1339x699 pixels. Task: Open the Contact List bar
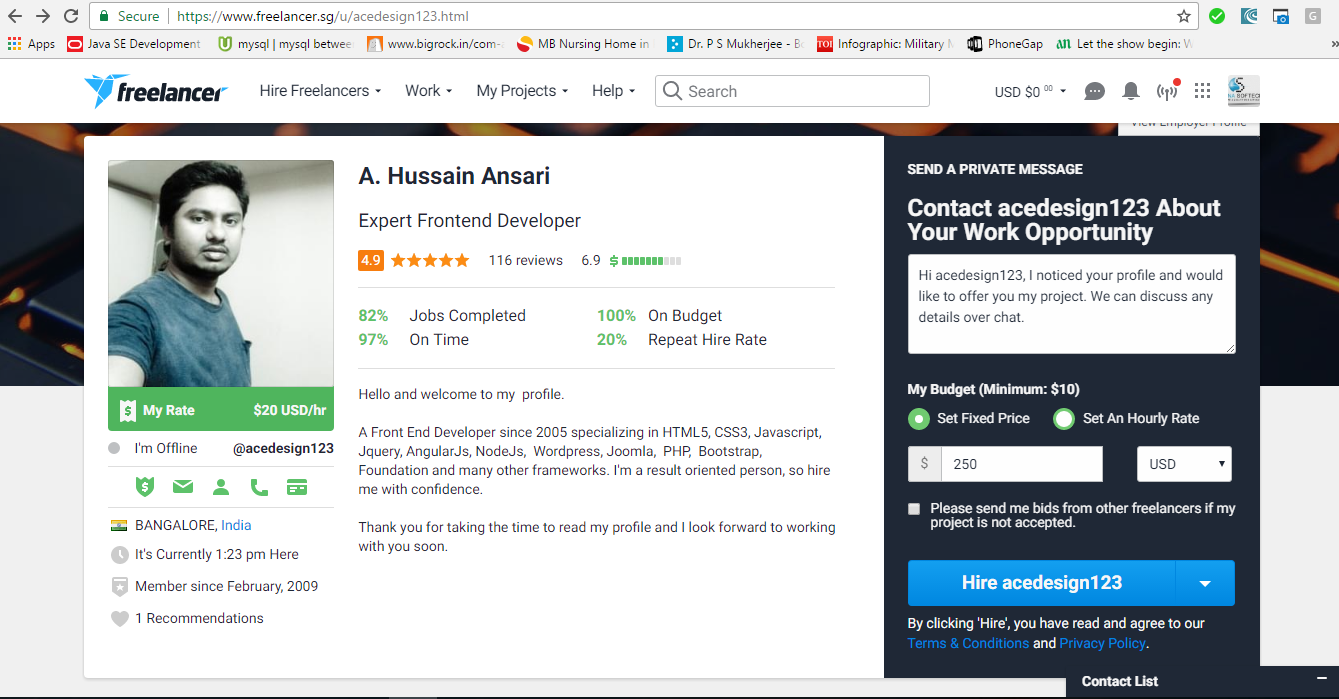(x=1200, y=682)
